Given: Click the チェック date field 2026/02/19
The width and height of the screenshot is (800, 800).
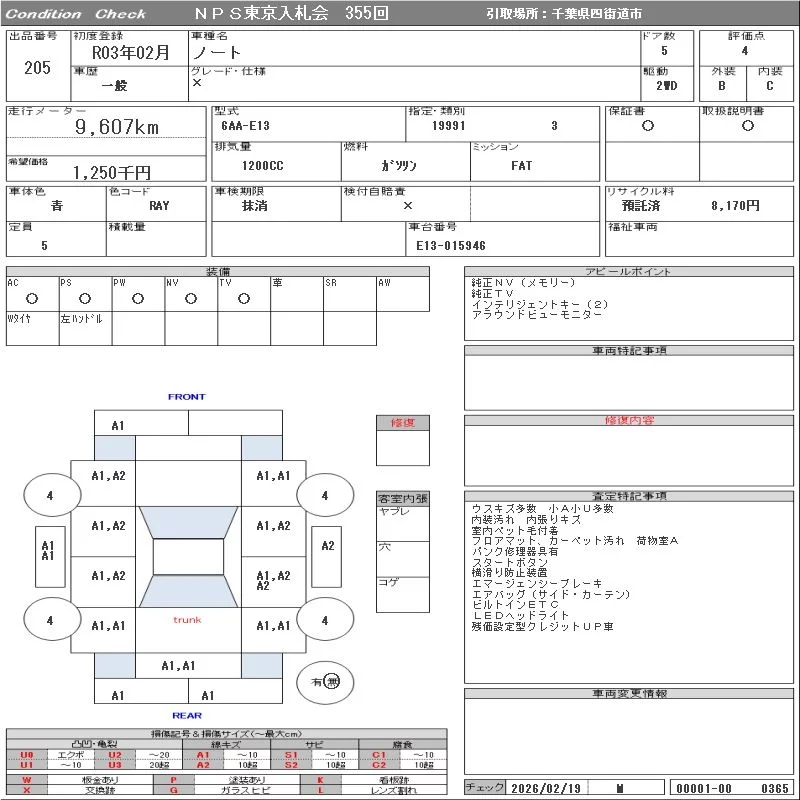Looking at the screenshot, I should [546, 788].
